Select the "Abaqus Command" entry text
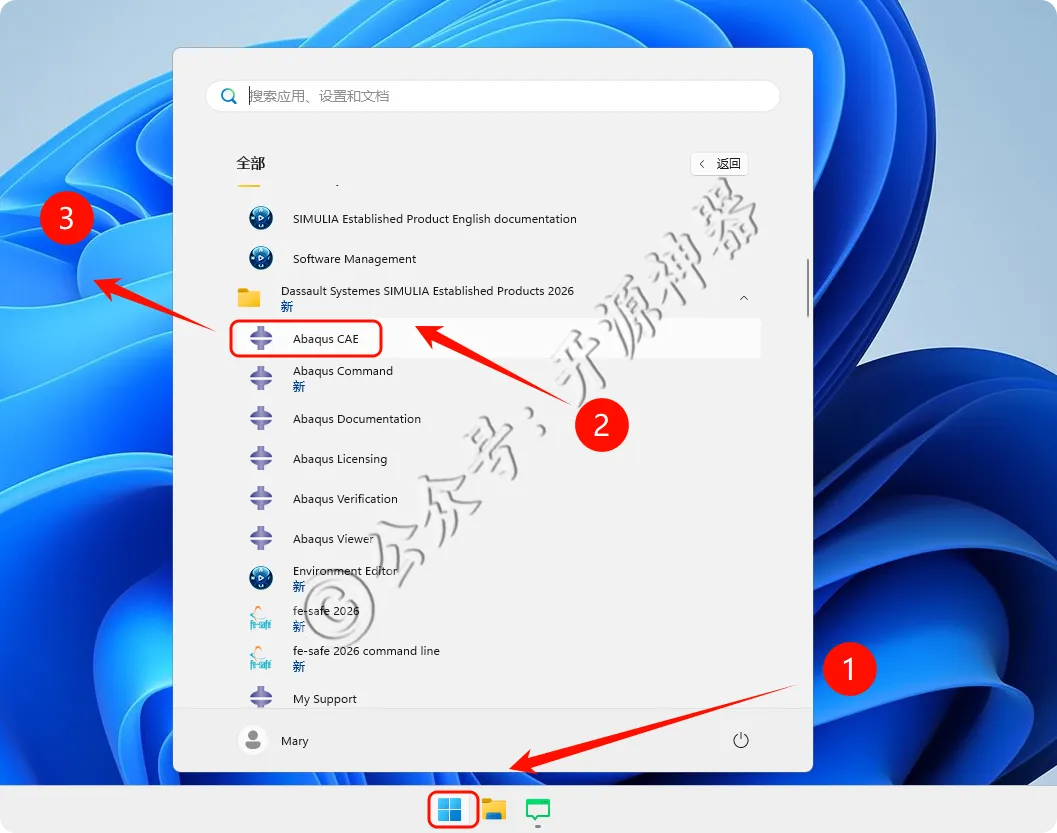1057x833 pixels. point(342,371)
